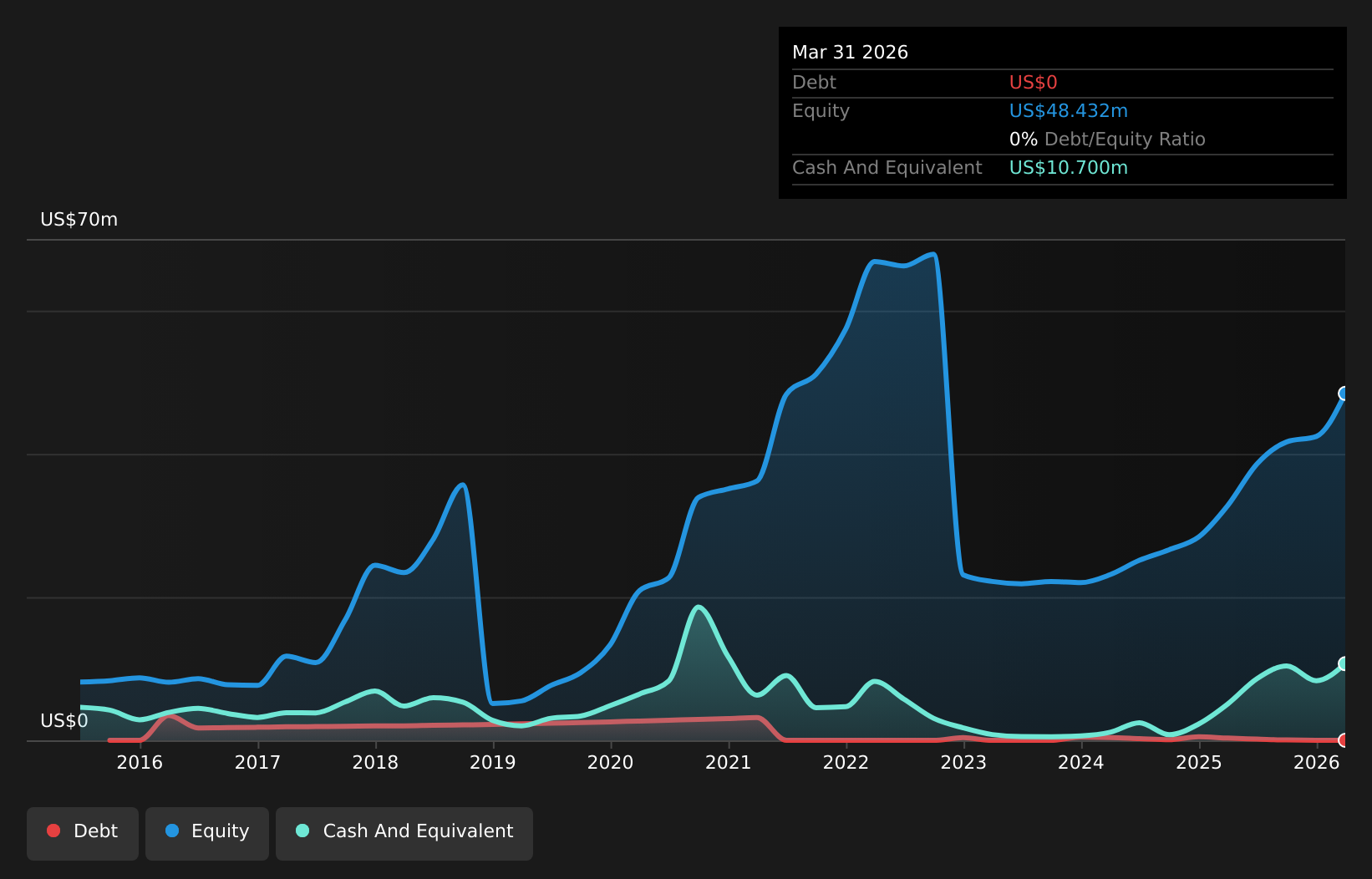Screen dimensions: 1372x879
Task: Click the blue Equity legend dot
Action: (172, 831)
